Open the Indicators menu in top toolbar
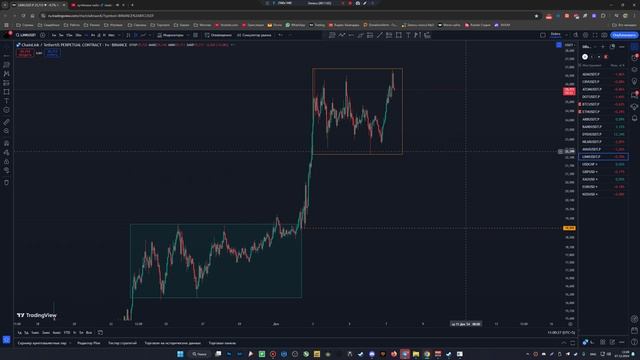The width and height of the screenshot is (640, 360). click(170, 35)
